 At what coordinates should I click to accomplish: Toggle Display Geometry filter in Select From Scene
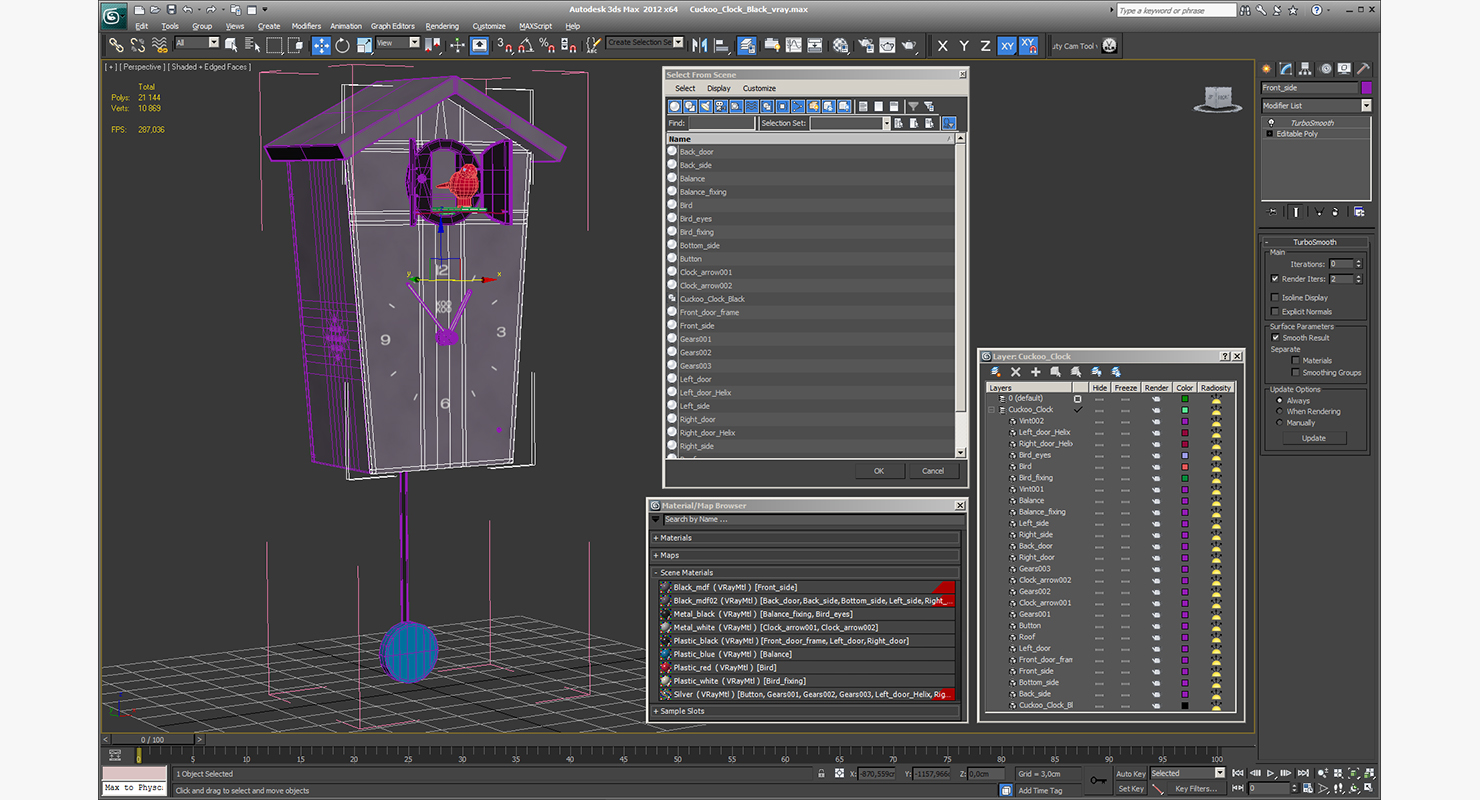[675, 106]
